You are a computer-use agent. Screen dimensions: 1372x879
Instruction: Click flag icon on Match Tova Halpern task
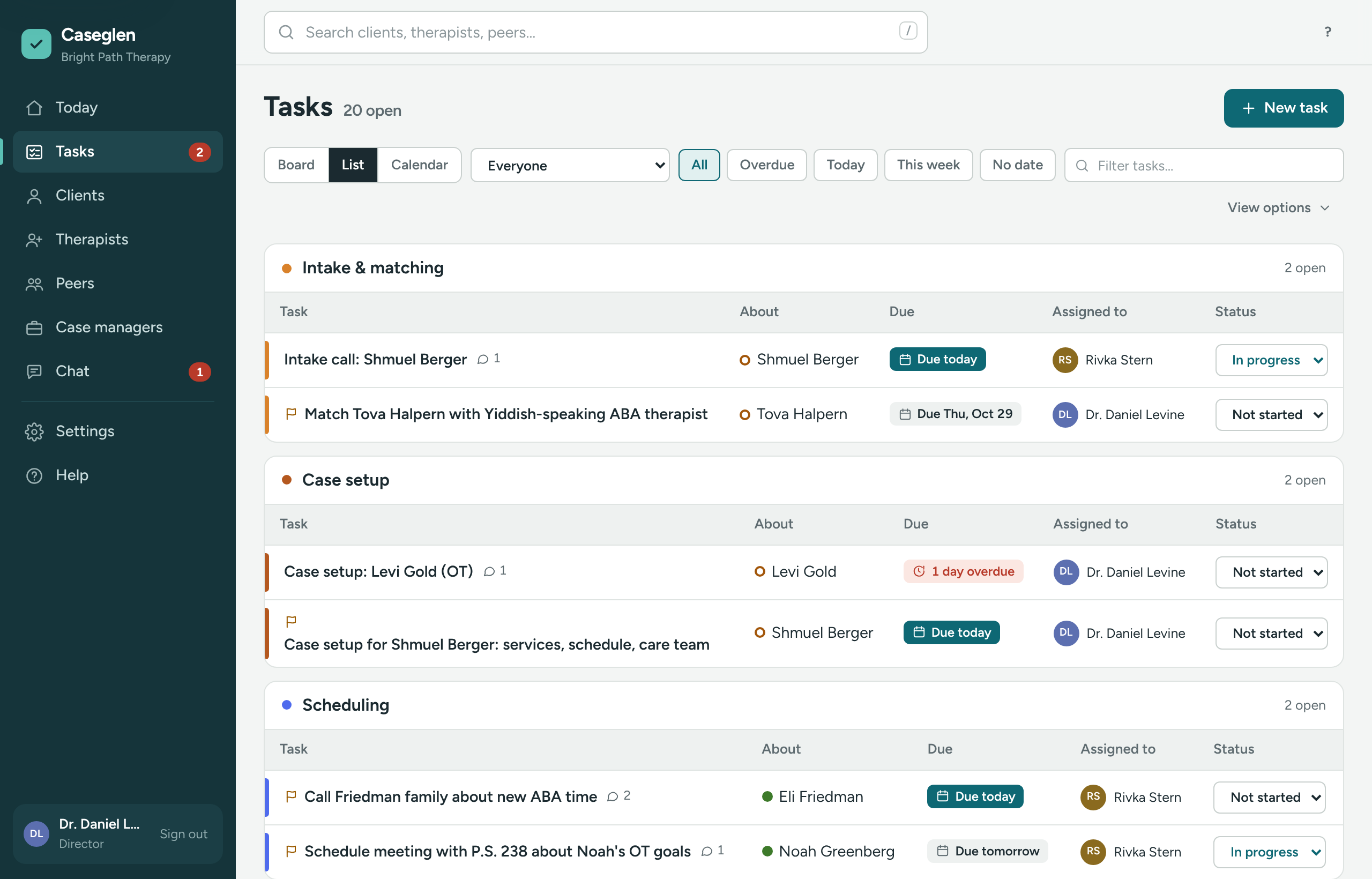tap(291, 414)
